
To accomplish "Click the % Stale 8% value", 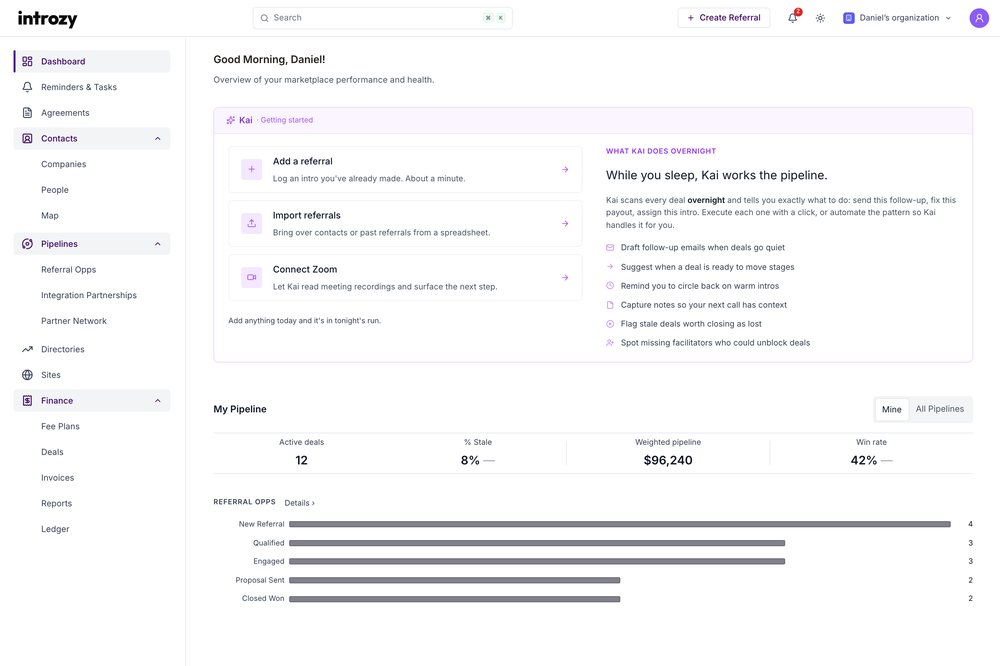I will click(470, 461).
